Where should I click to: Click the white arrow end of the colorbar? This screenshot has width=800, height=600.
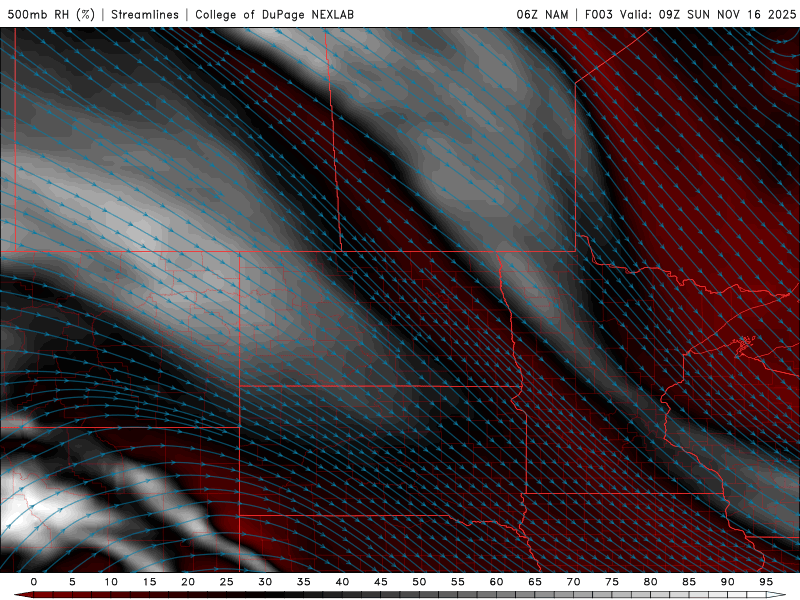pyautogui.click(x=776, y=595)
